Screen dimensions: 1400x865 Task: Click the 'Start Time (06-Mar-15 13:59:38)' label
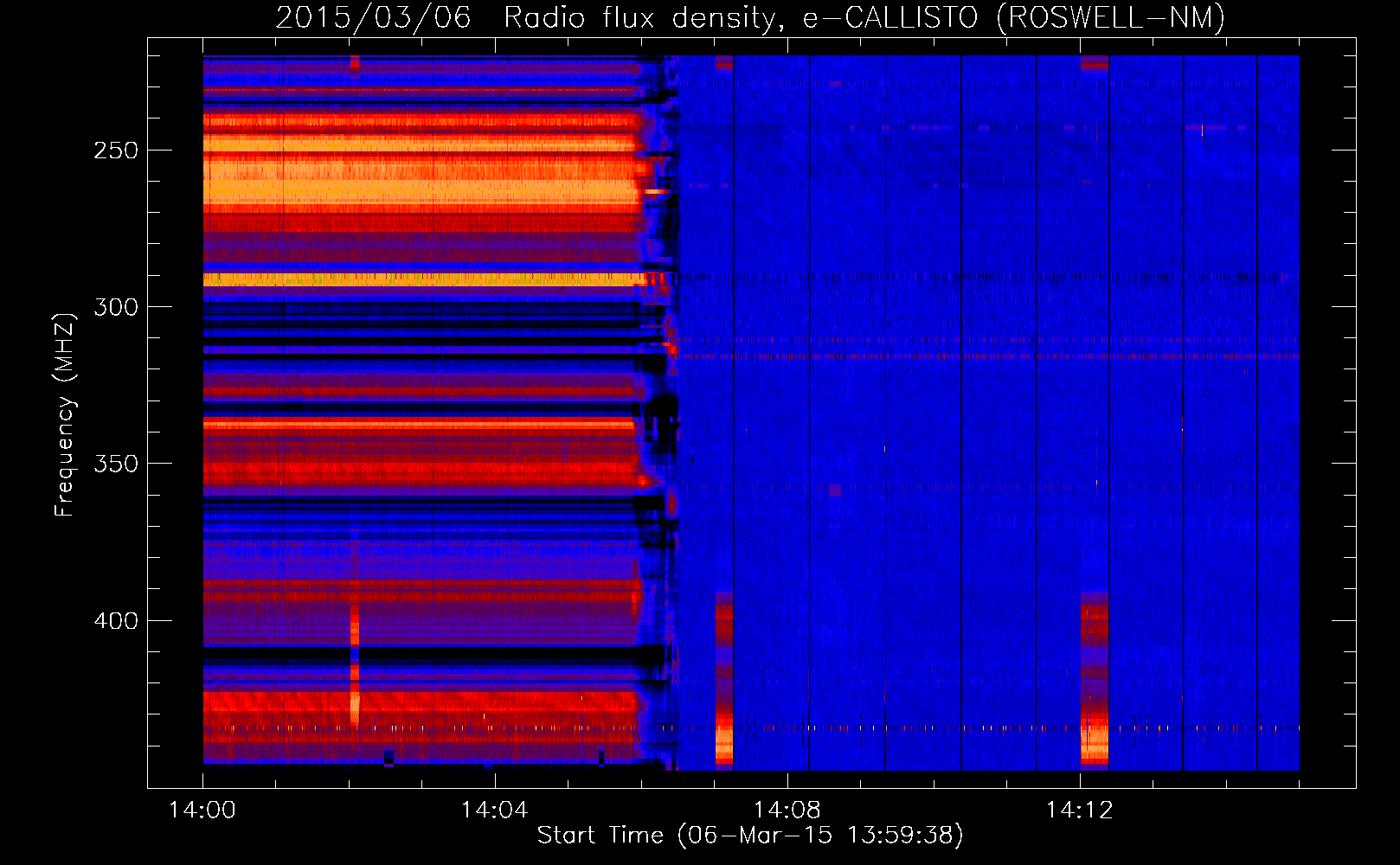click(750, 836)
